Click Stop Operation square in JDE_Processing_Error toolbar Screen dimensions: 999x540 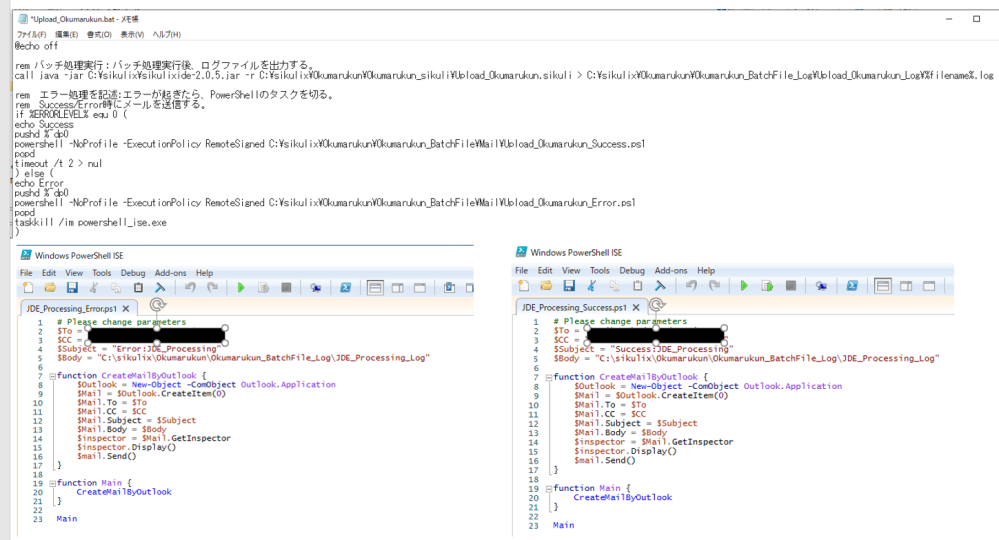tap(286, 288)
